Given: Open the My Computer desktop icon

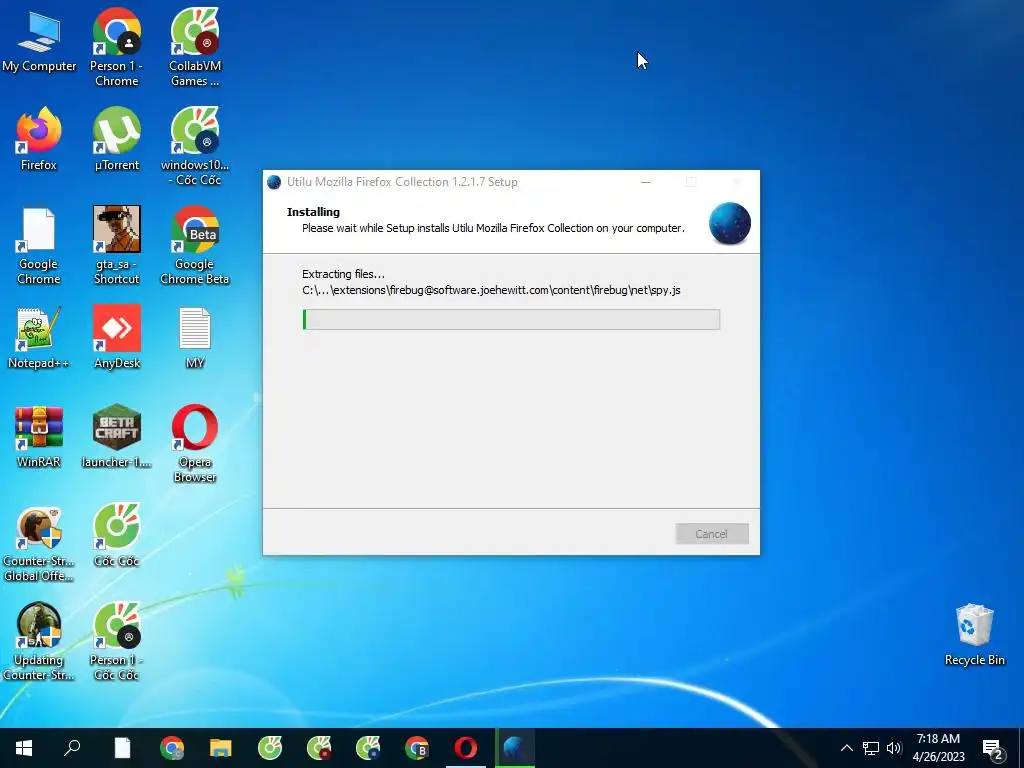Looking at the screenshot, I should click(x=39, y=40).
